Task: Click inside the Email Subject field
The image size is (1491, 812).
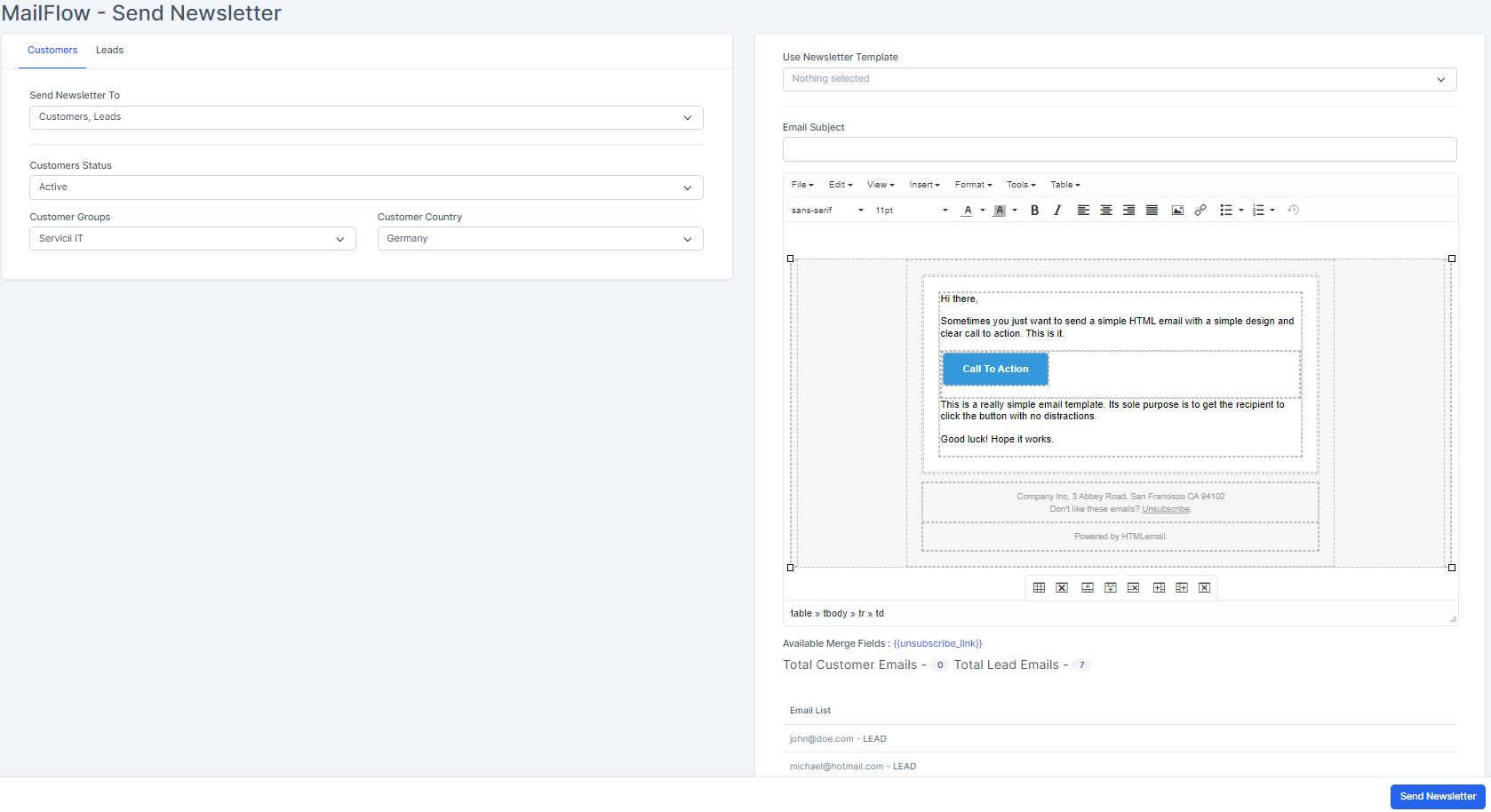Action: pos(1119,148)
